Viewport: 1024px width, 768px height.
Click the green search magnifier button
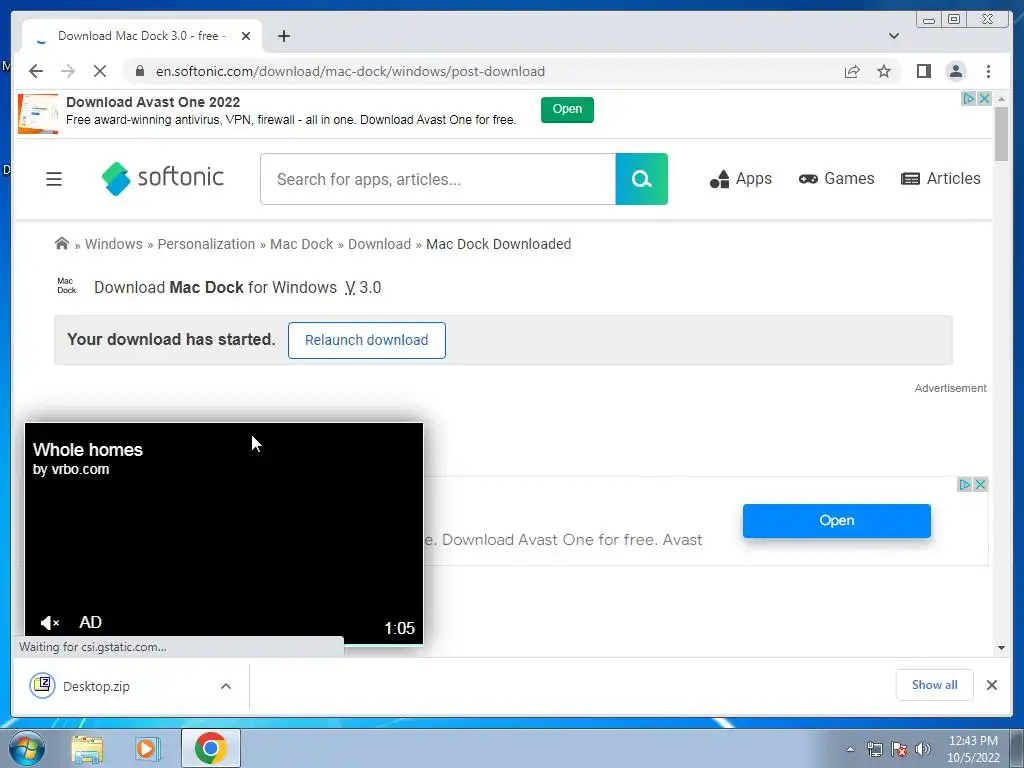tap(641, 179)
